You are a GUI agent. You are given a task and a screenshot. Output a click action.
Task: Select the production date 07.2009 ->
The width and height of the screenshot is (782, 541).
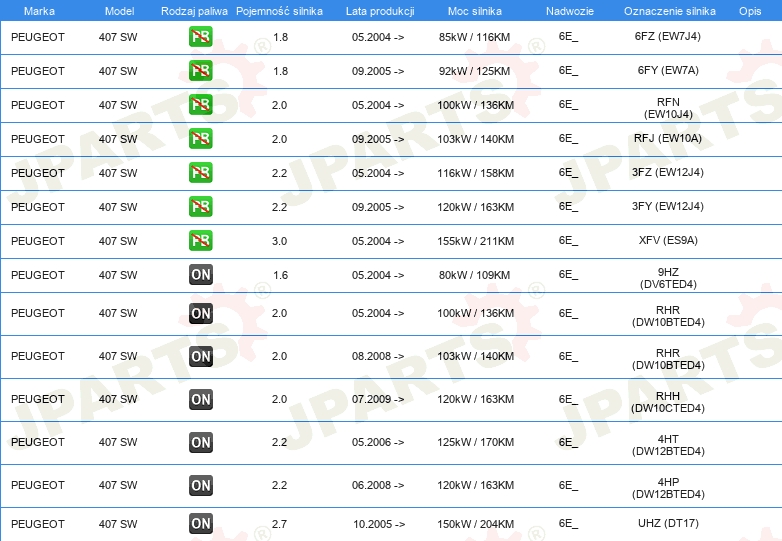[x=378, y=399]
